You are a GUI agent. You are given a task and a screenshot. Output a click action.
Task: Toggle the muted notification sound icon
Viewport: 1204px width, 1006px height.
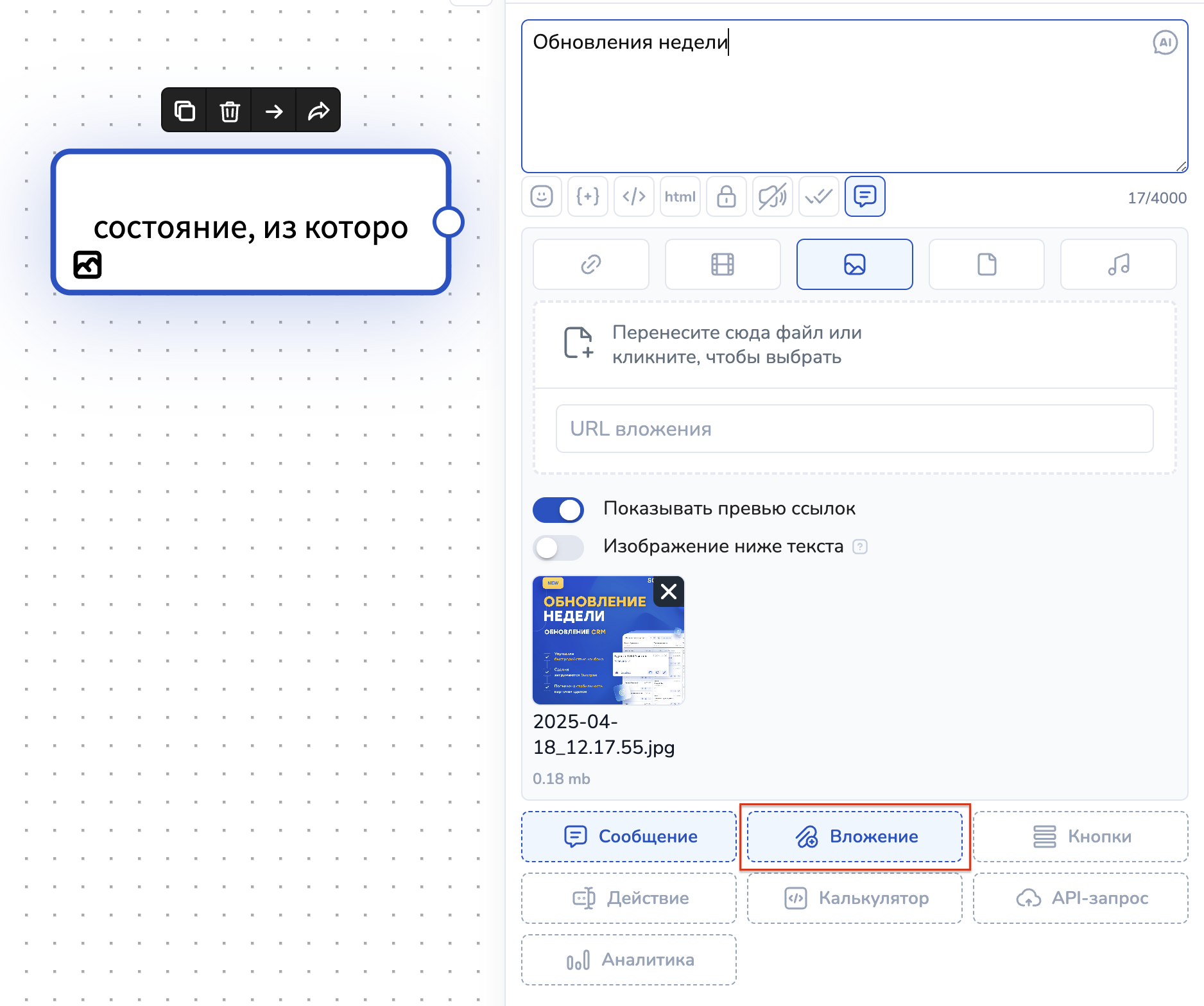coord(773,196)
